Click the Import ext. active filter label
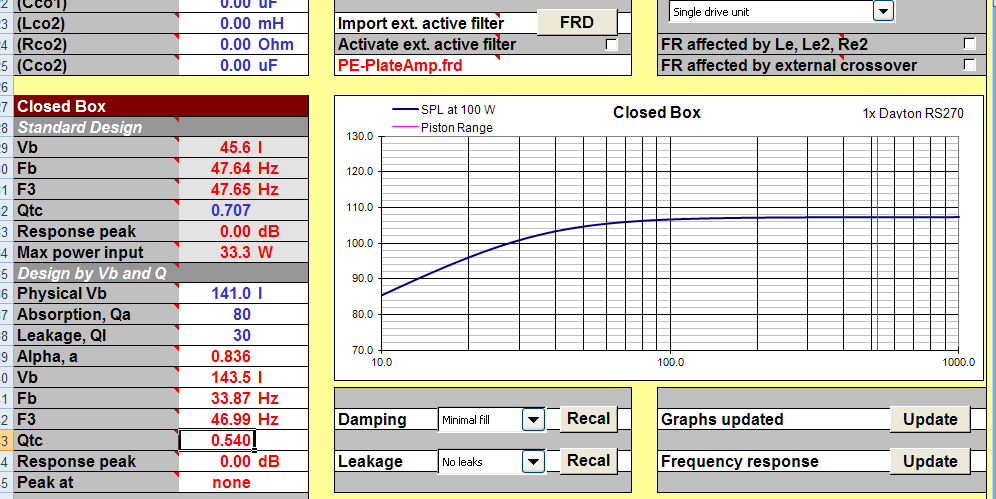The image size is (996, 499). [421, 24]
